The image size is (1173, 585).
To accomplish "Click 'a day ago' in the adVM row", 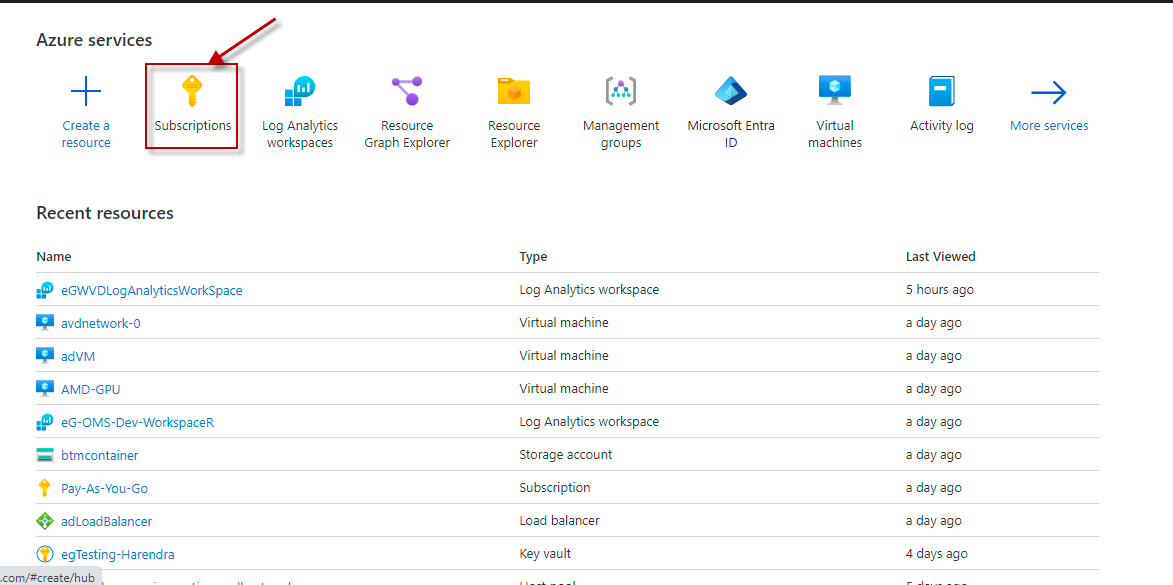I will click(x=934, y=356).
